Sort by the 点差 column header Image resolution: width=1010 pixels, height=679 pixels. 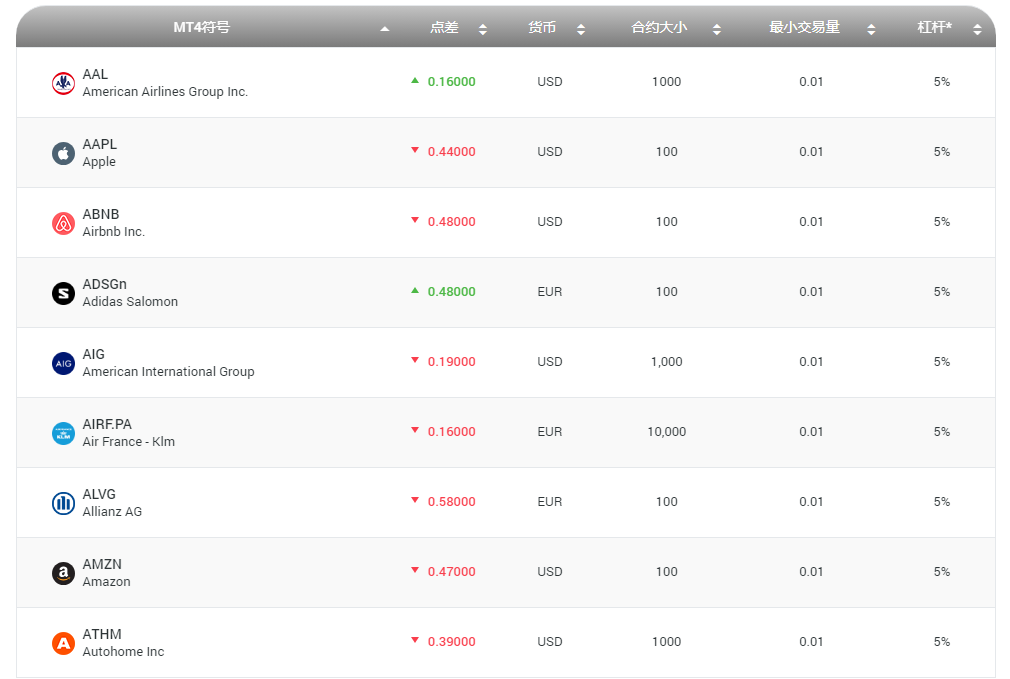pos(444,27)
